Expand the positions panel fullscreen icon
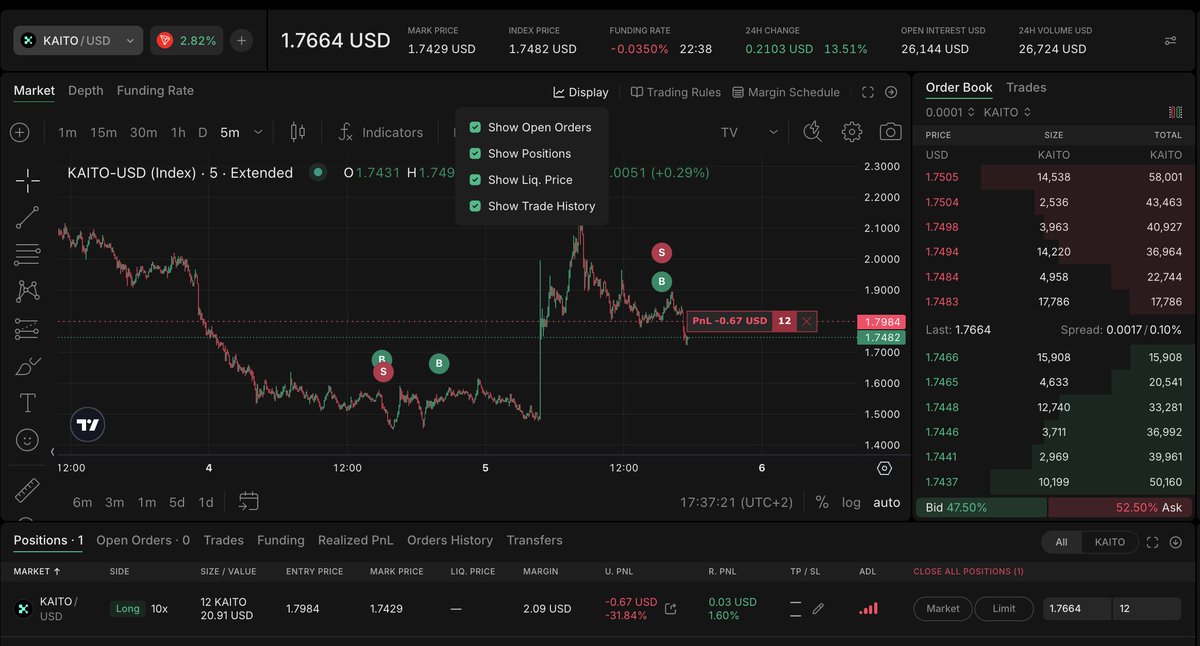1200x646 pixels. tap(1153, 542)
